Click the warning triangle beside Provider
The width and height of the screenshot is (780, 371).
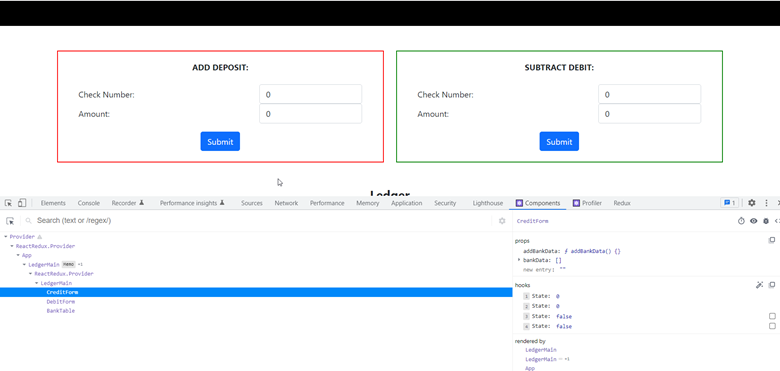pos(40,237)
